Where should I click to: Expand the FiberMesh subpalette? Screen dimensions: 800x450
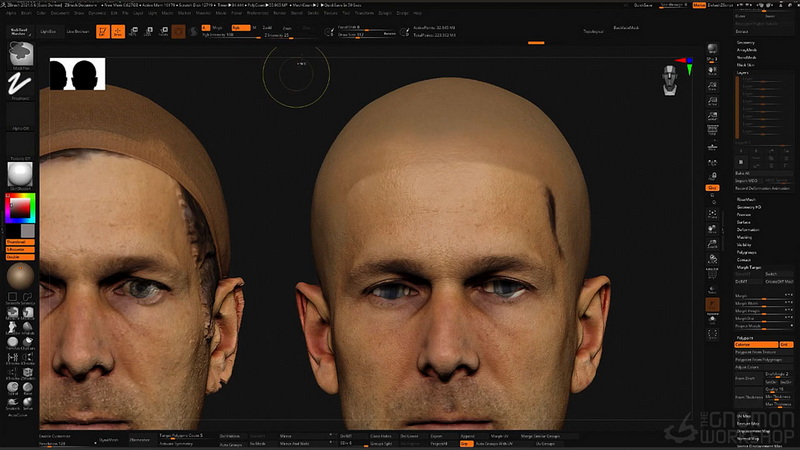point(746,199)
